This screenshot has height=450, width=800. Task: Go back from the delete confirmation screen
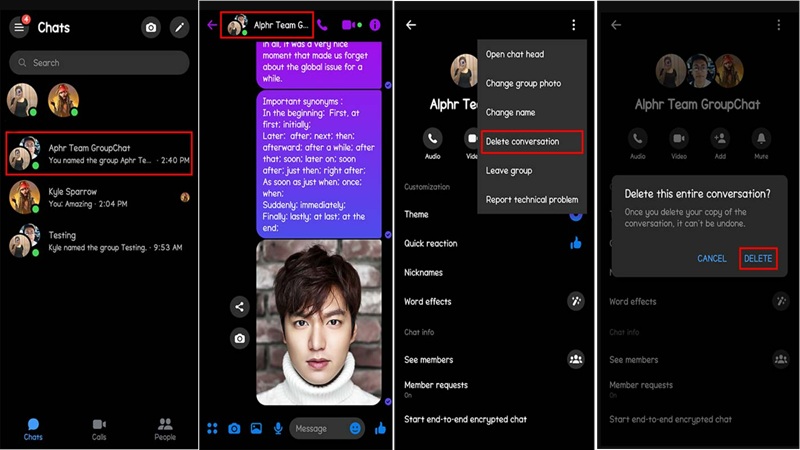(x=616, y=24)
